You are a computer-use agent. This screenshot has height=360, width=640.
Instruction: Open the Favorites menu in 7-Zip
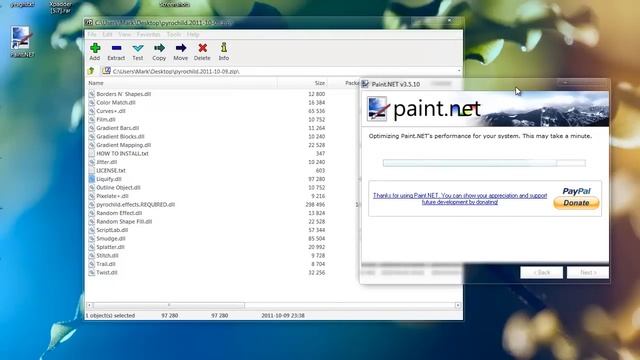pyautogui.click(x=148, y=35)
